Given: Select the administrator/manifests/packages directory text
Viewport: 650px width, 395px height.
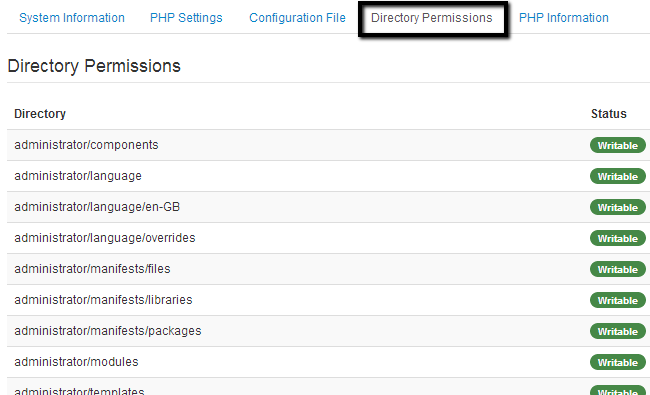Looking at the screenshot, I should pyautogui.click(x=108, y=331).
